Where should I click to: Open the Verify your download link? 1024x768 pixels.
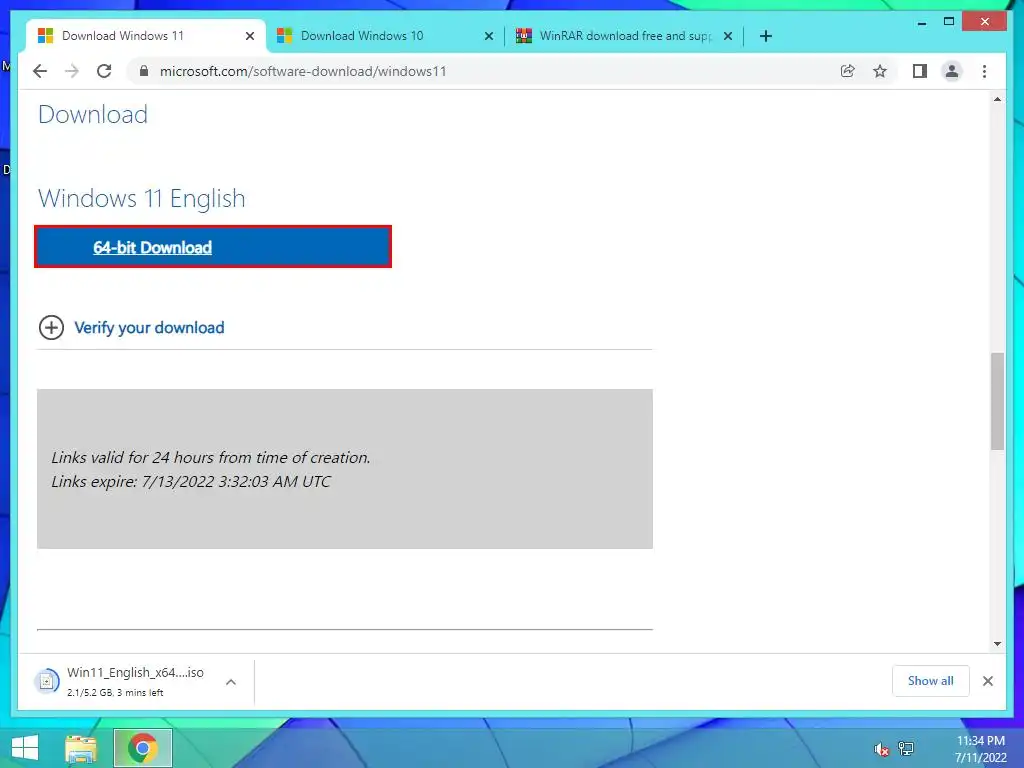point(149,327)
